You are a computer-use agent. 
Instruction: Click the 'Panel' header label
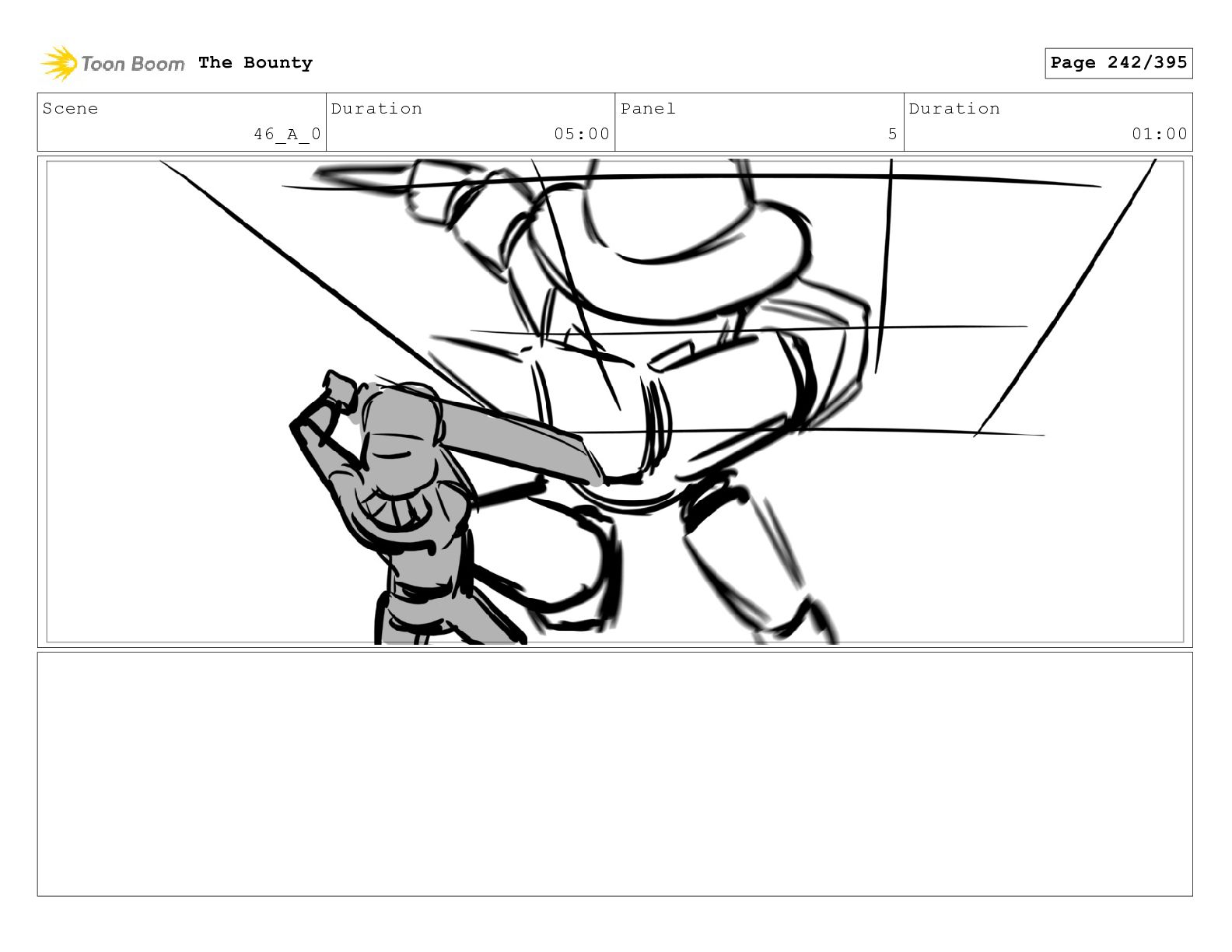click(x=648, y=109)
